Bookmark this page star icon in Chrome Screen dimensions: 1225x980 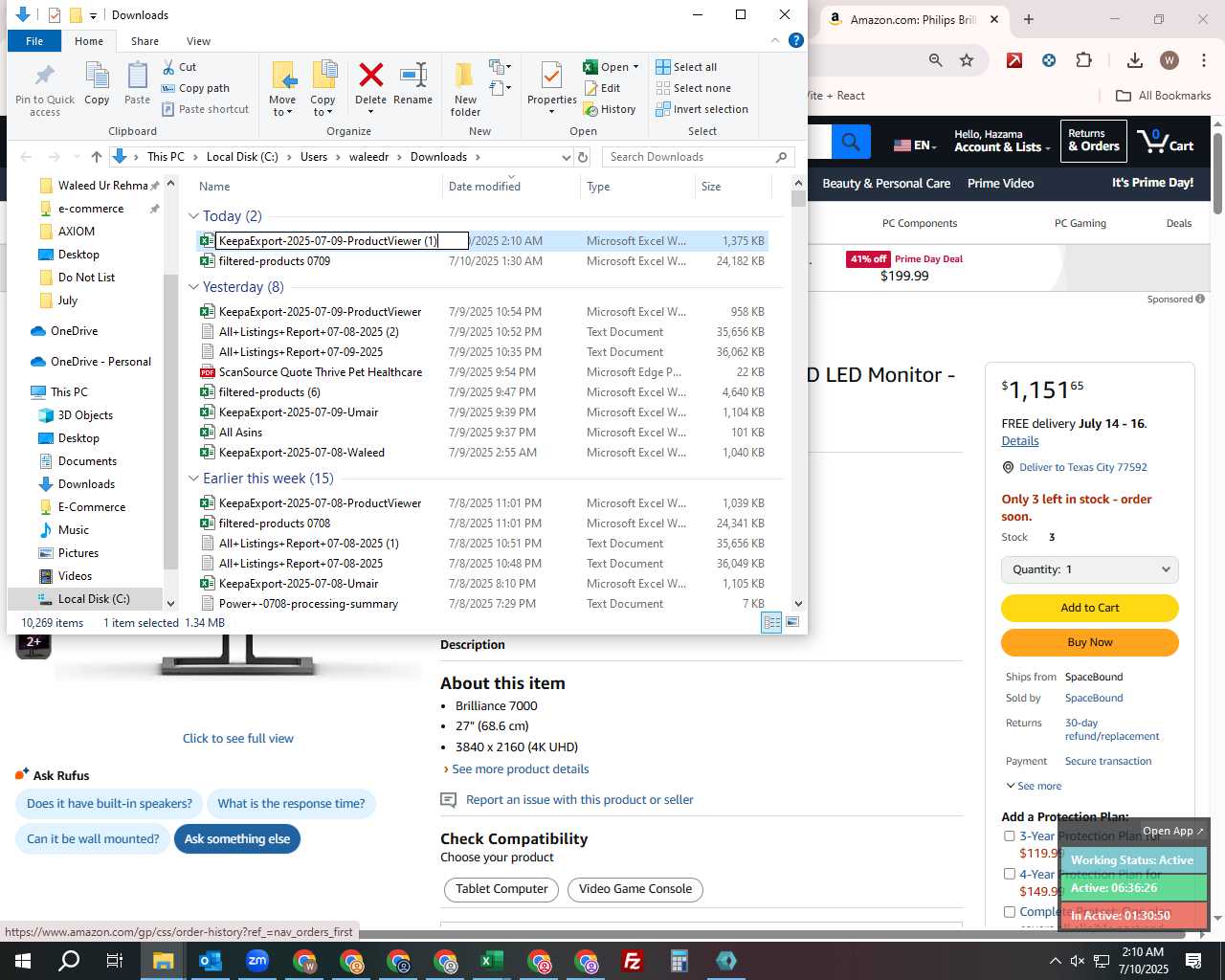[967, 60]
